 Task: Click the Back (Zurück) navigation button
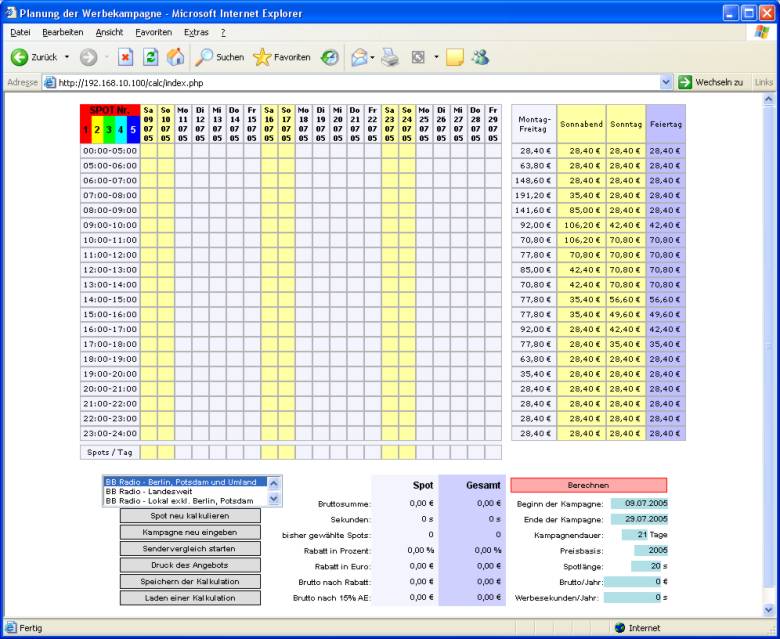point(35,57)
